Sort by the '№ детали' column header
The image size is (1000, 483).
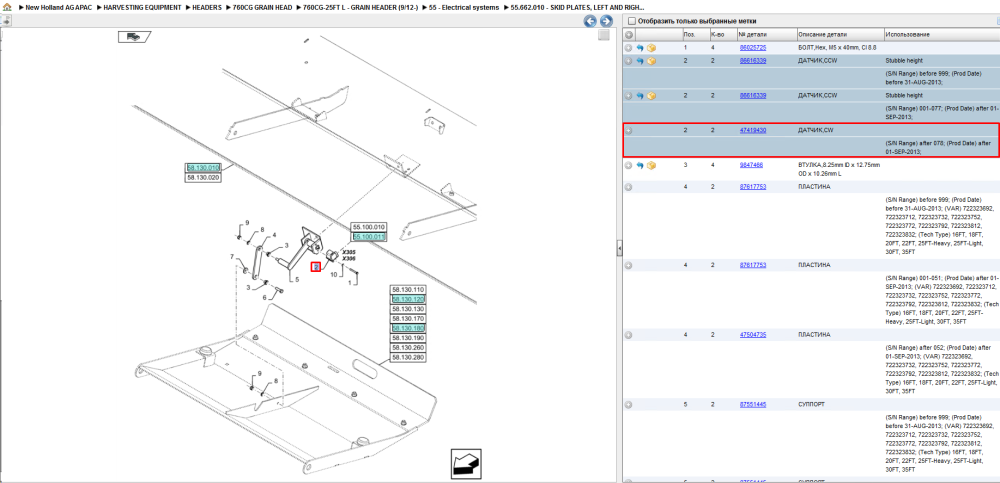[x=767, y=34]
